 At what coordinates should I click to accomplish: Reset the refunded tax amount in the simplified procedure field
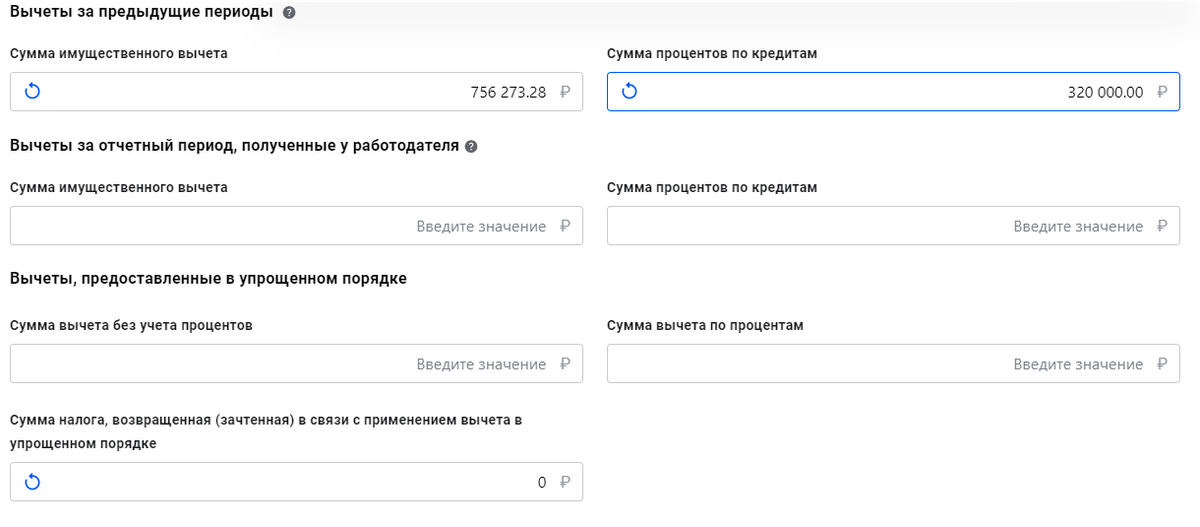[32, 482]
